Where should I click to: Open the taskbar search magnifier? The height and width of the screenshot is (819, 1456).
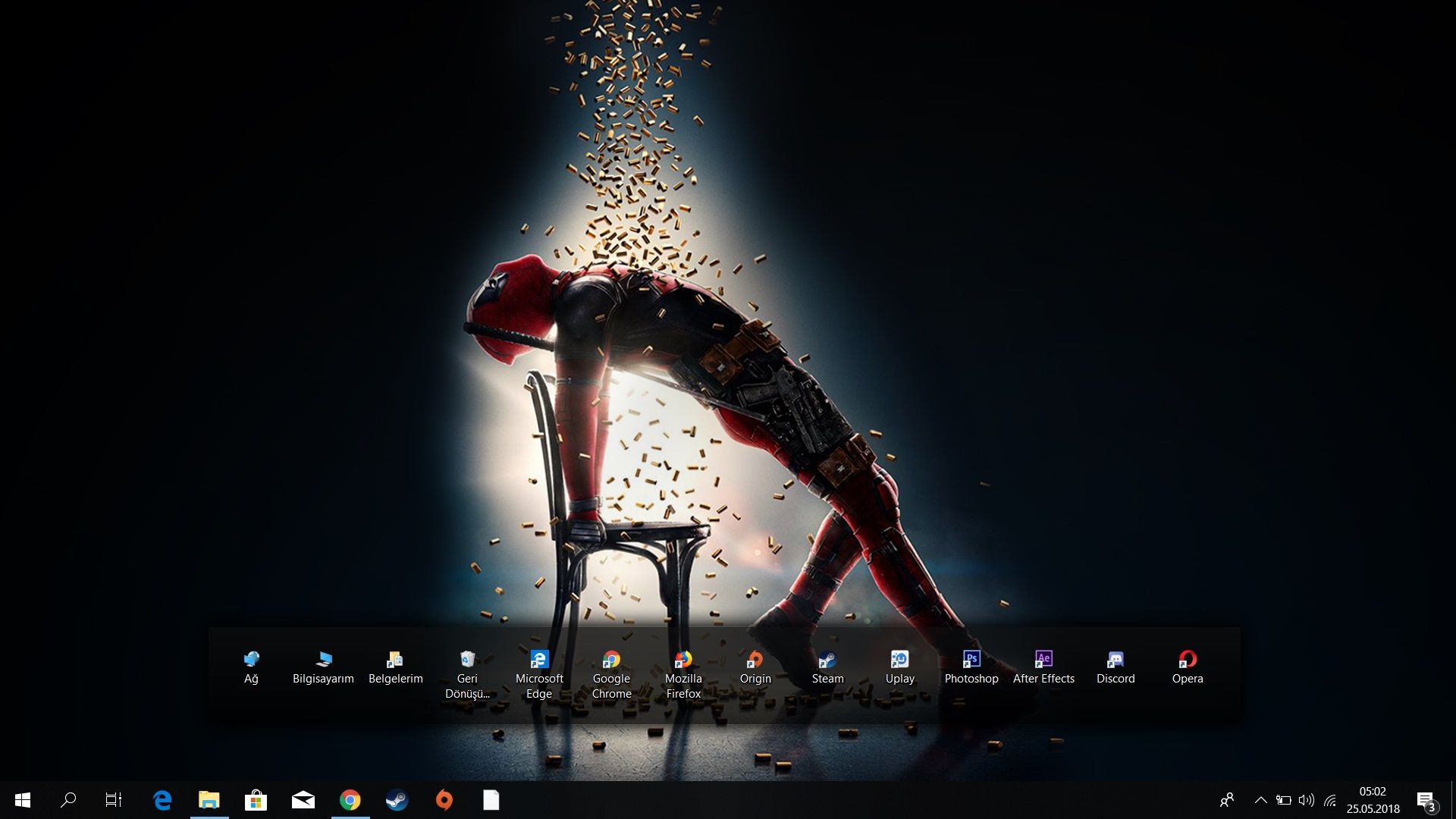(x=68, y=800)
